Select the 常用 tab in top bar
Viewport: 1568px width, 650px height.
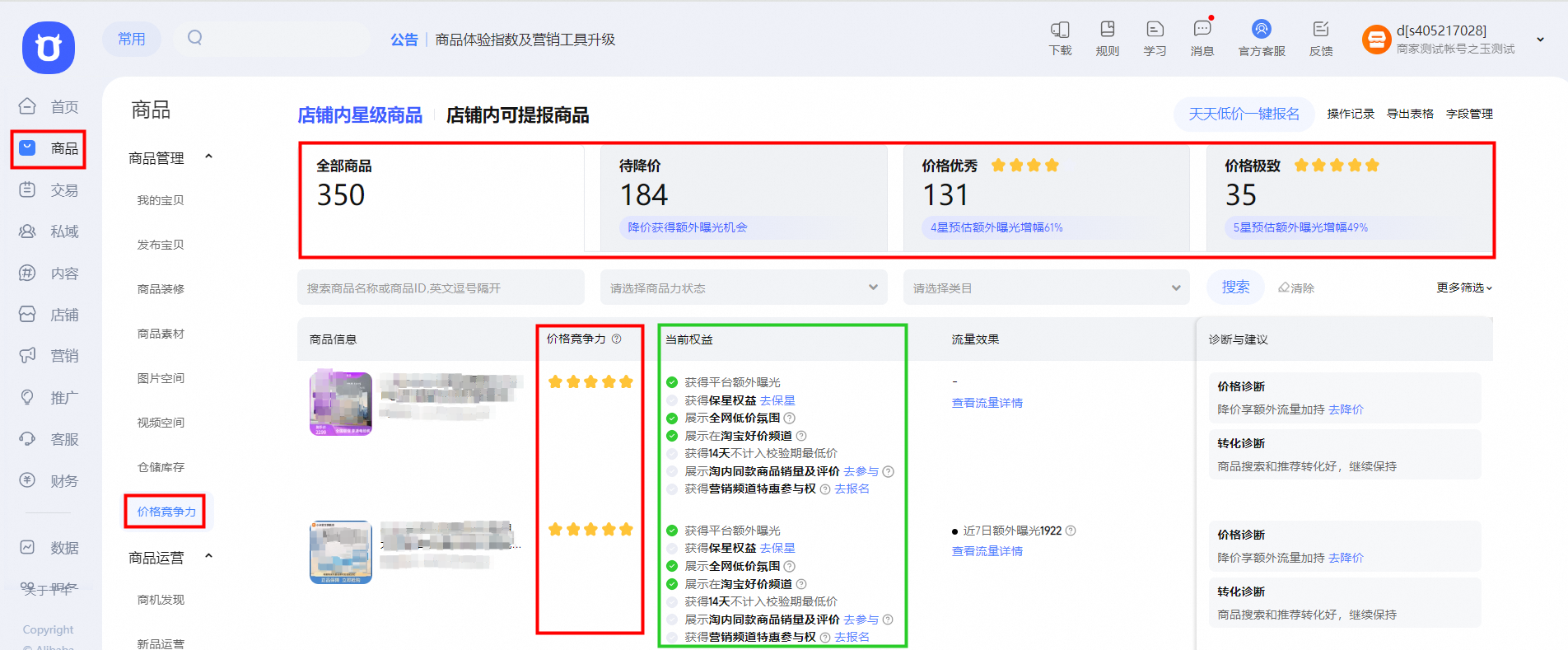(132, 39)
